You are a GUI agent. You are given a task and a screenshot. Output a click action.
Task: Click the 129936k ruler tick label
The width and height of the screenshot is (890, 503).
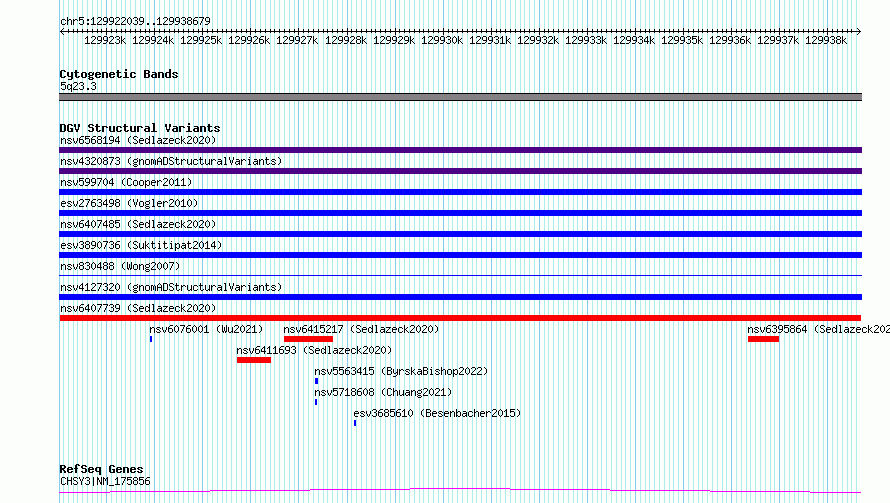(x=730, y=40)
